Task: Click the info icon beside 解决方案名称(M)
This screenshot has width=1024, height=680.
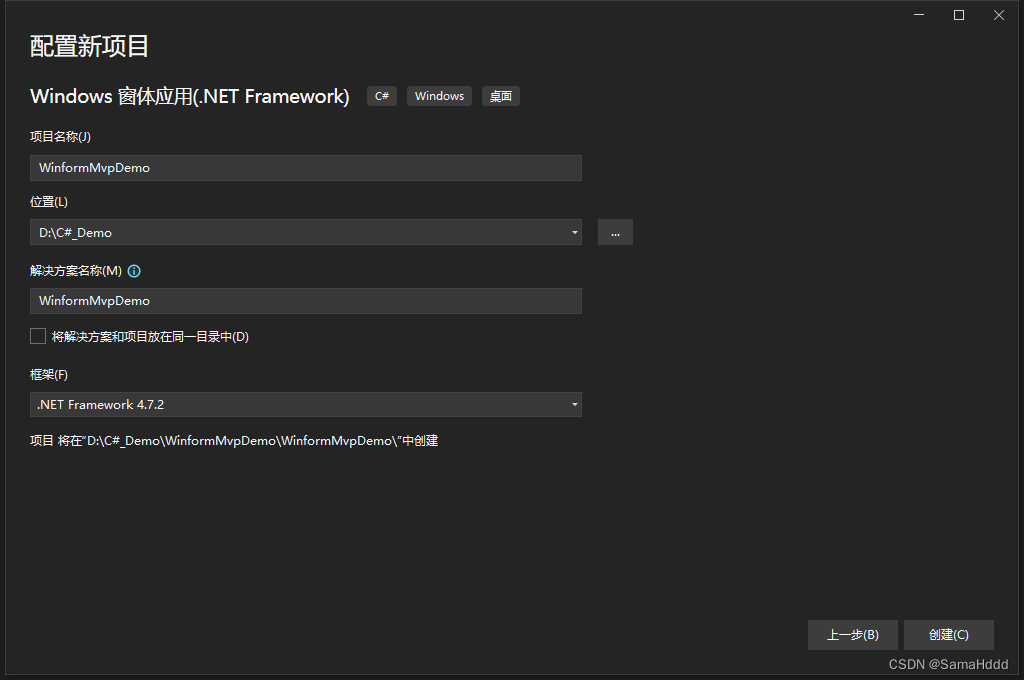Action: (134, 270)
